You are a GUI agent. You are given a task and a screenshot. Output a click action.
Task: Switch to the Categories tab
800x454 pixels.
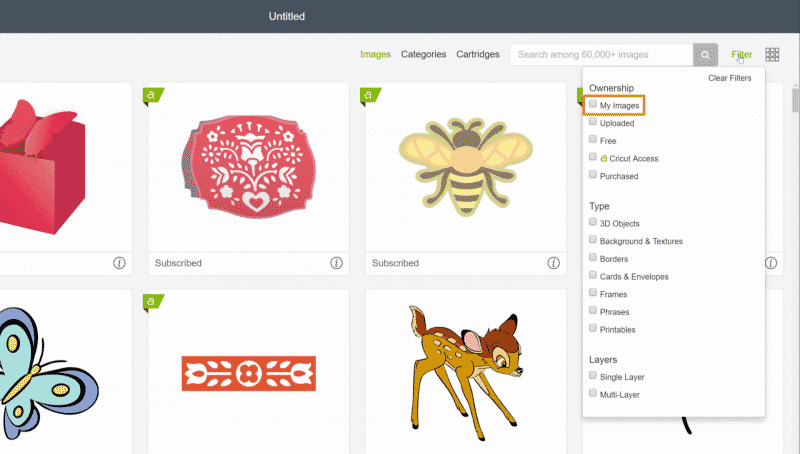423,54
